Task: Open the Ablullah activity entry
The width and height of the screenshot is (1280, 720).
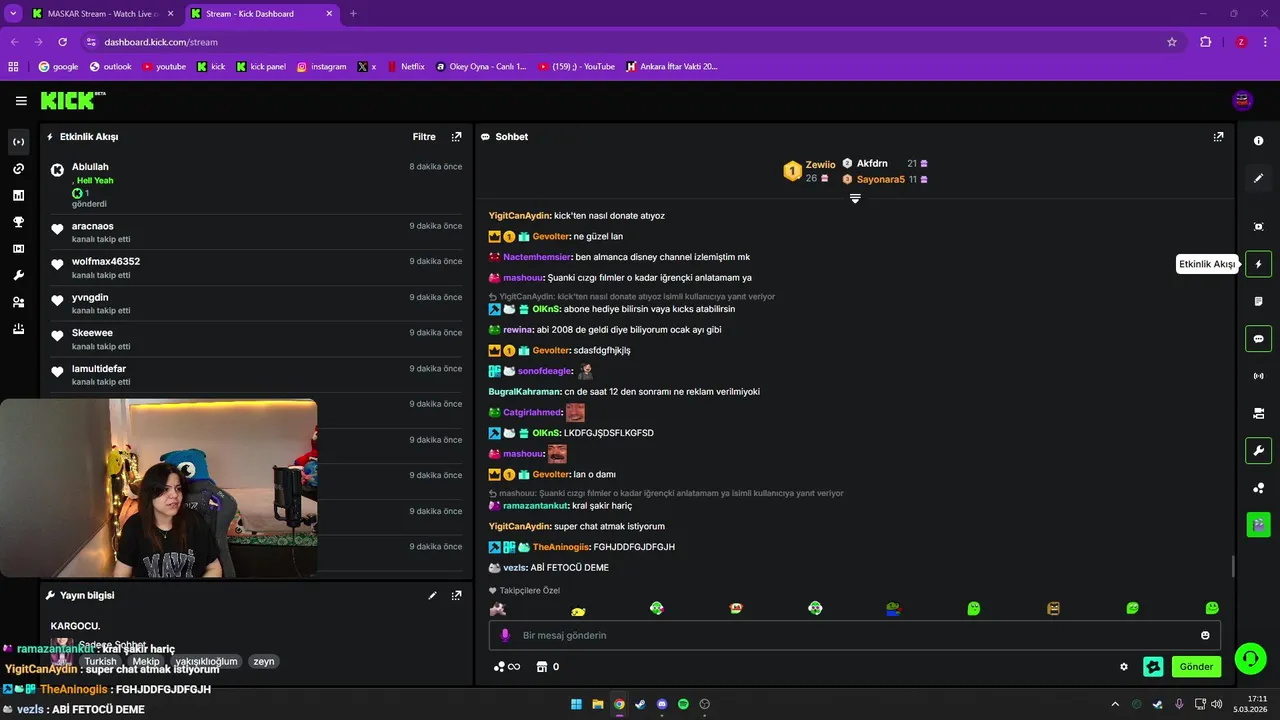Action: (x=256, y=184)
